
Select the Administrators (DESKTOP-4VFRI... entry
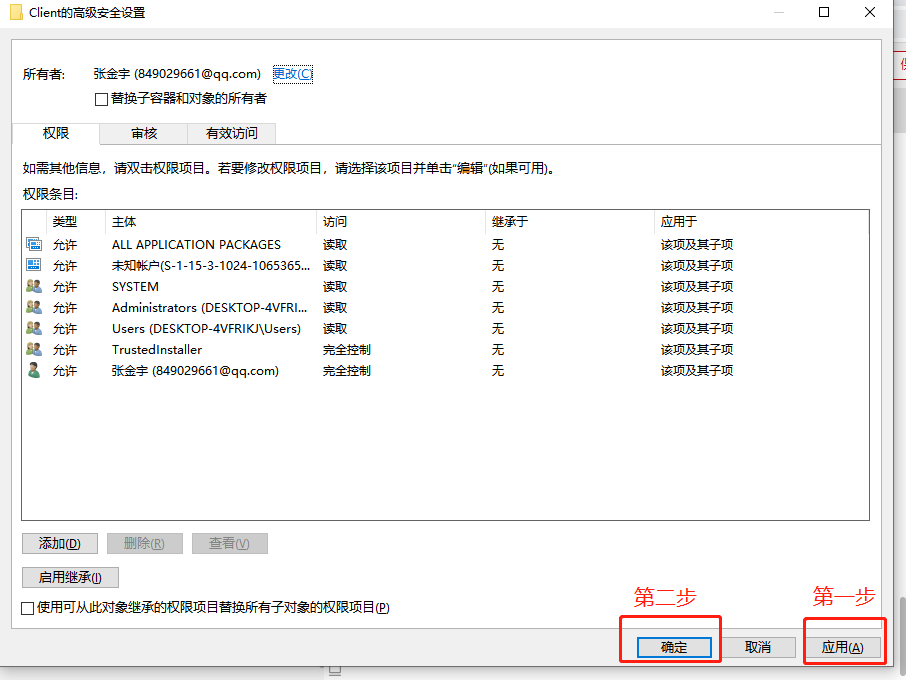pyautogui.click(x=445, y=307)
